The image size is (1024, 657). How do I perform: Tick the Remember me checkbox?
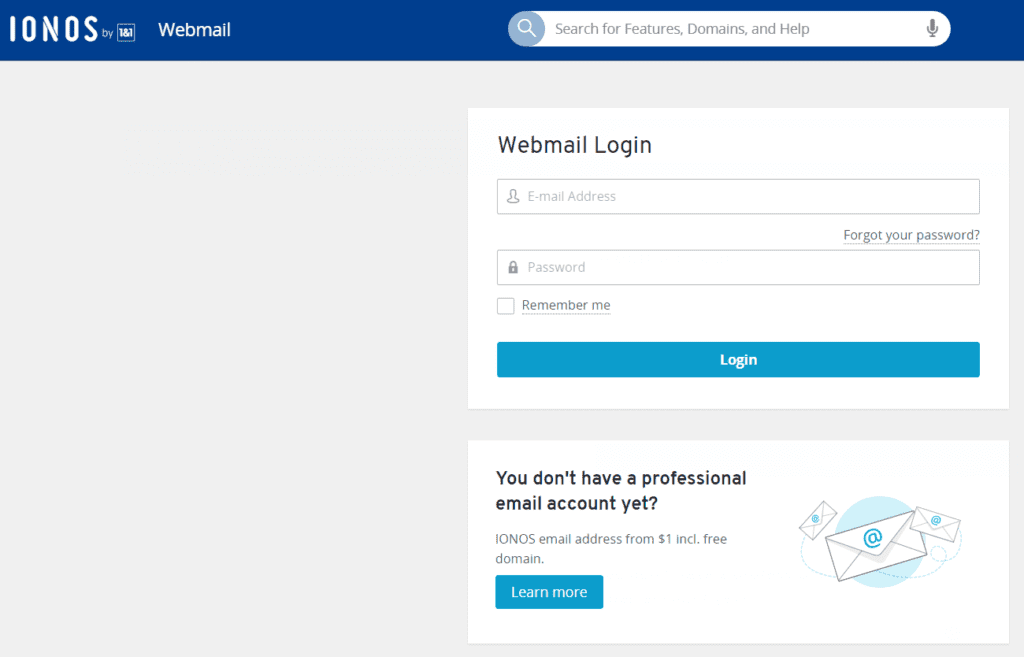[505, 306]
